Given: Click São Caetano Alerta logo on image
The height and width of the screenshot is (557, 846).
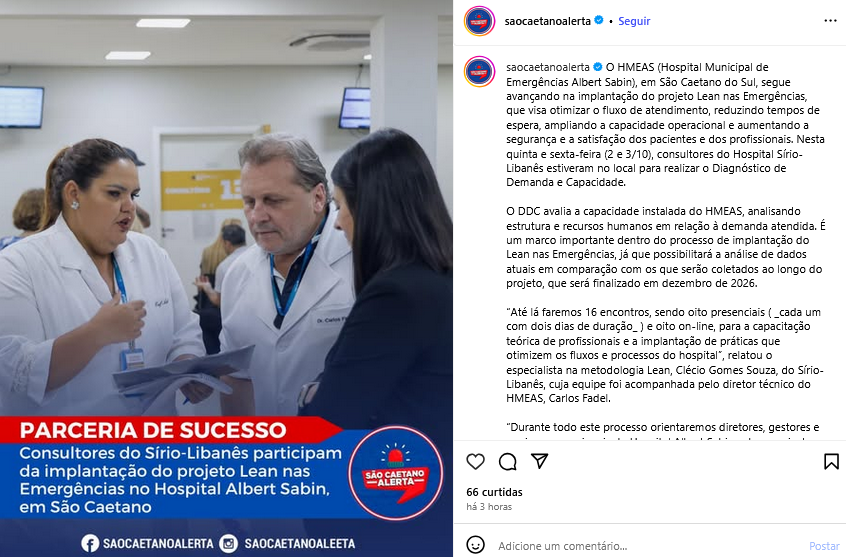Looking at the screenshot, I should tap(395, 473).
